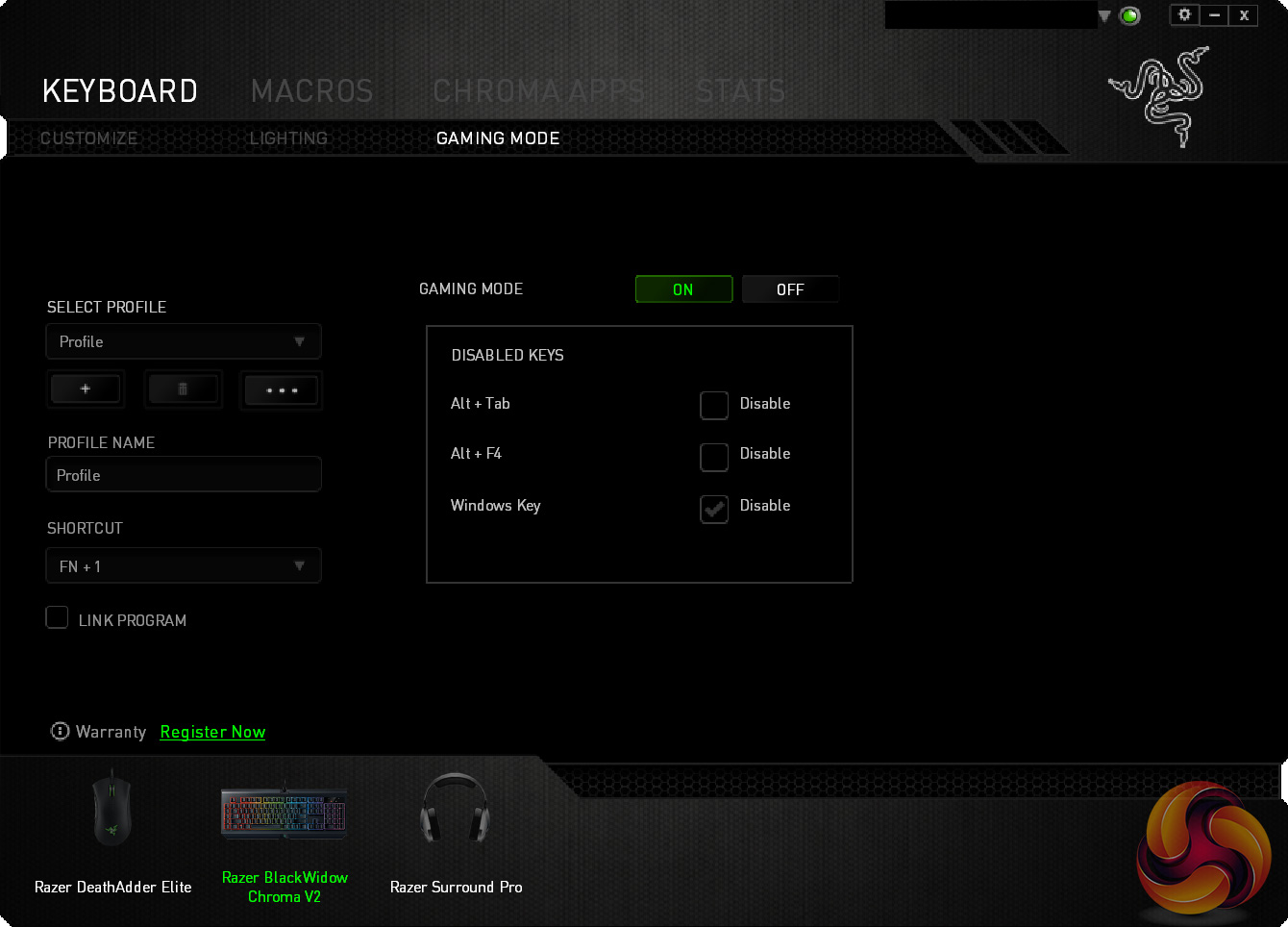Select the Razer DeathAdder Elite mouse
1288x927 pixels.
pos(111,807)
